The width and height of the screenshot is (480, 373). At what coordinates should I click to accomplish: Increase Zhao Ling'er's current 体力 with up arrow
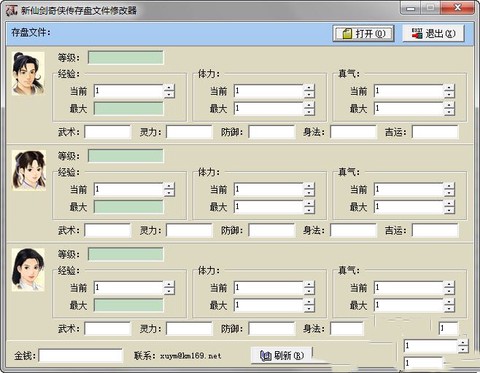pyautogui.click(x=309, y=186)
